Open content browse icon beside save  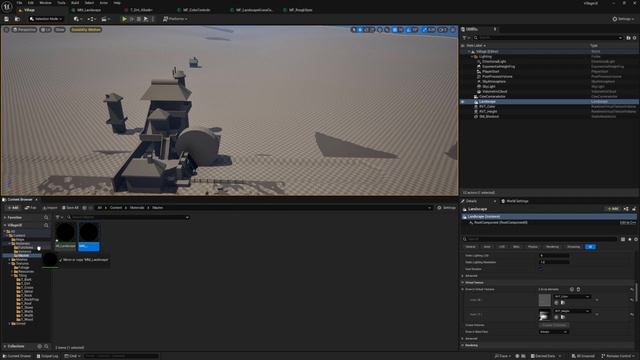point(17,19)
